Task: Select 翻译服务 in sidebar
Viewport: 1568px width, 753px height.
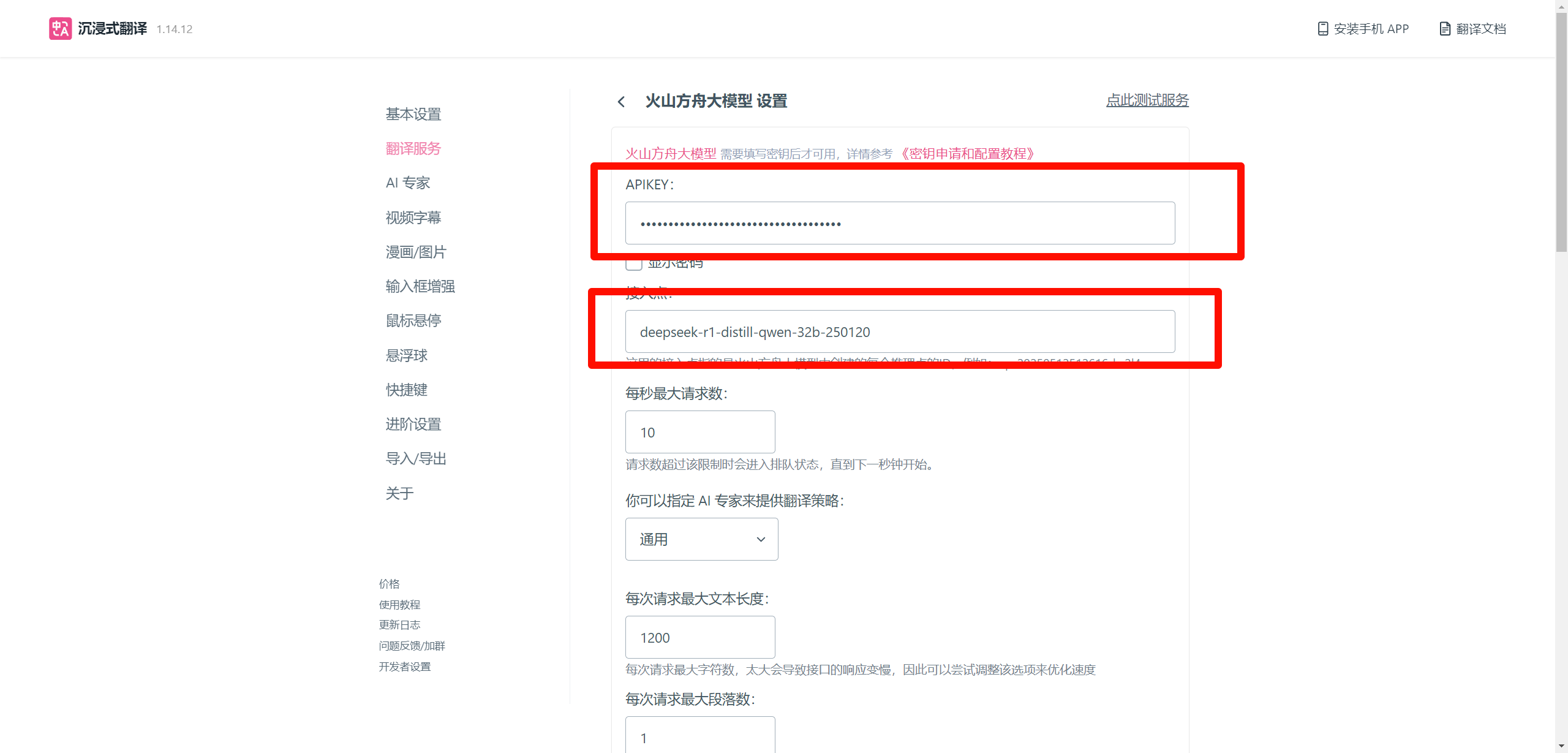Action: point(413,148)
